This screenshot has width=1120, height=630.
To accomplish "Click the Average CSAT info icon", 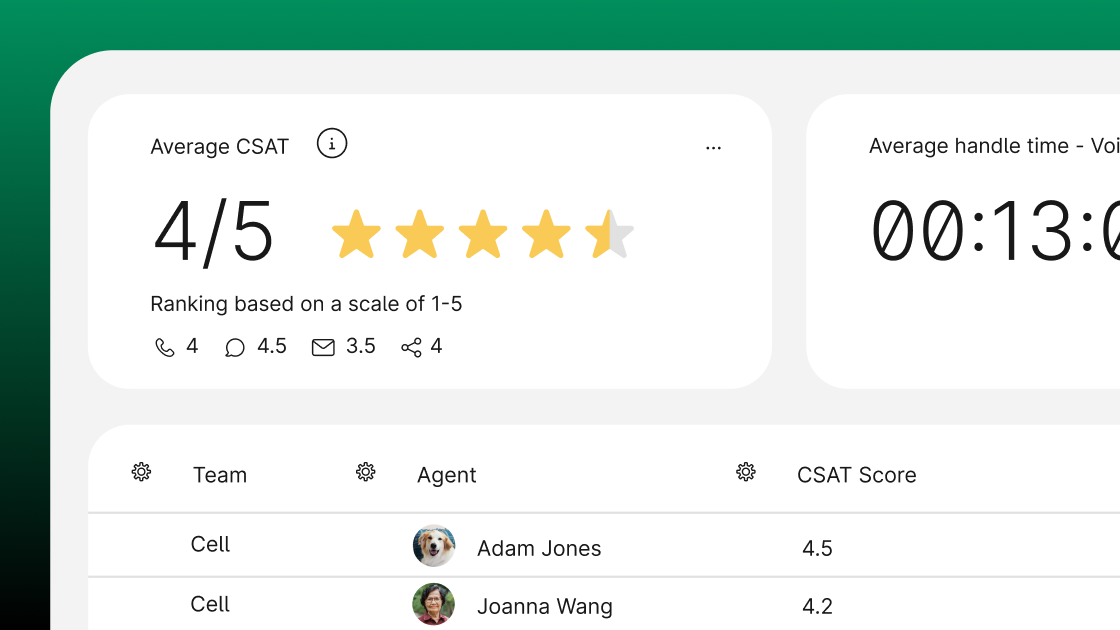I will tap(332, 144).
